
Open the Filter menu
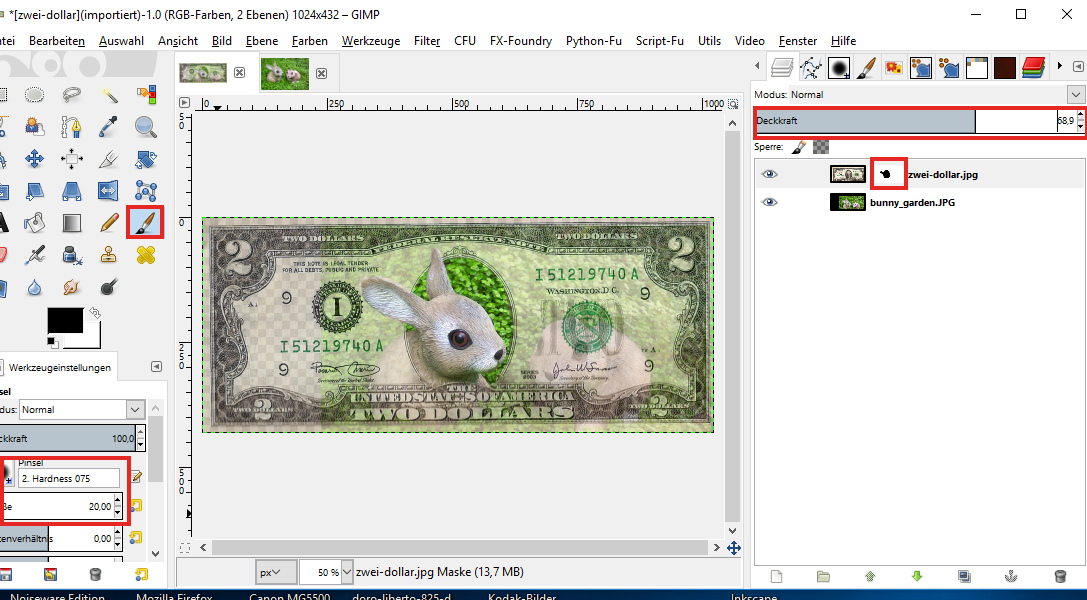point(427,41)
